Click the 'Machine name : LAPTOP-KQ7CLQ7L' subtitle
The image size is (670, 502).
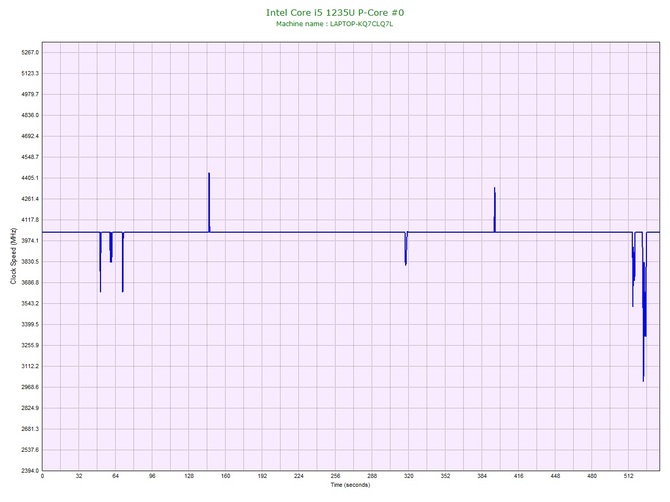point(334,24)
